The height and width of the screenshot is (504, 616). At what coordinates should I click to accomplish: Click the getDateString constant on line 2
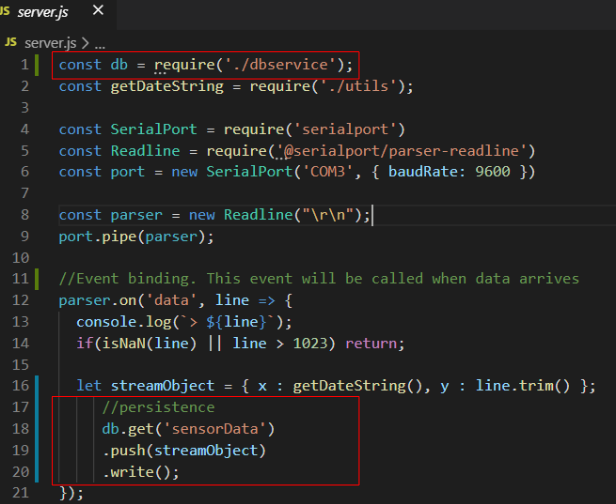[167, 86]
